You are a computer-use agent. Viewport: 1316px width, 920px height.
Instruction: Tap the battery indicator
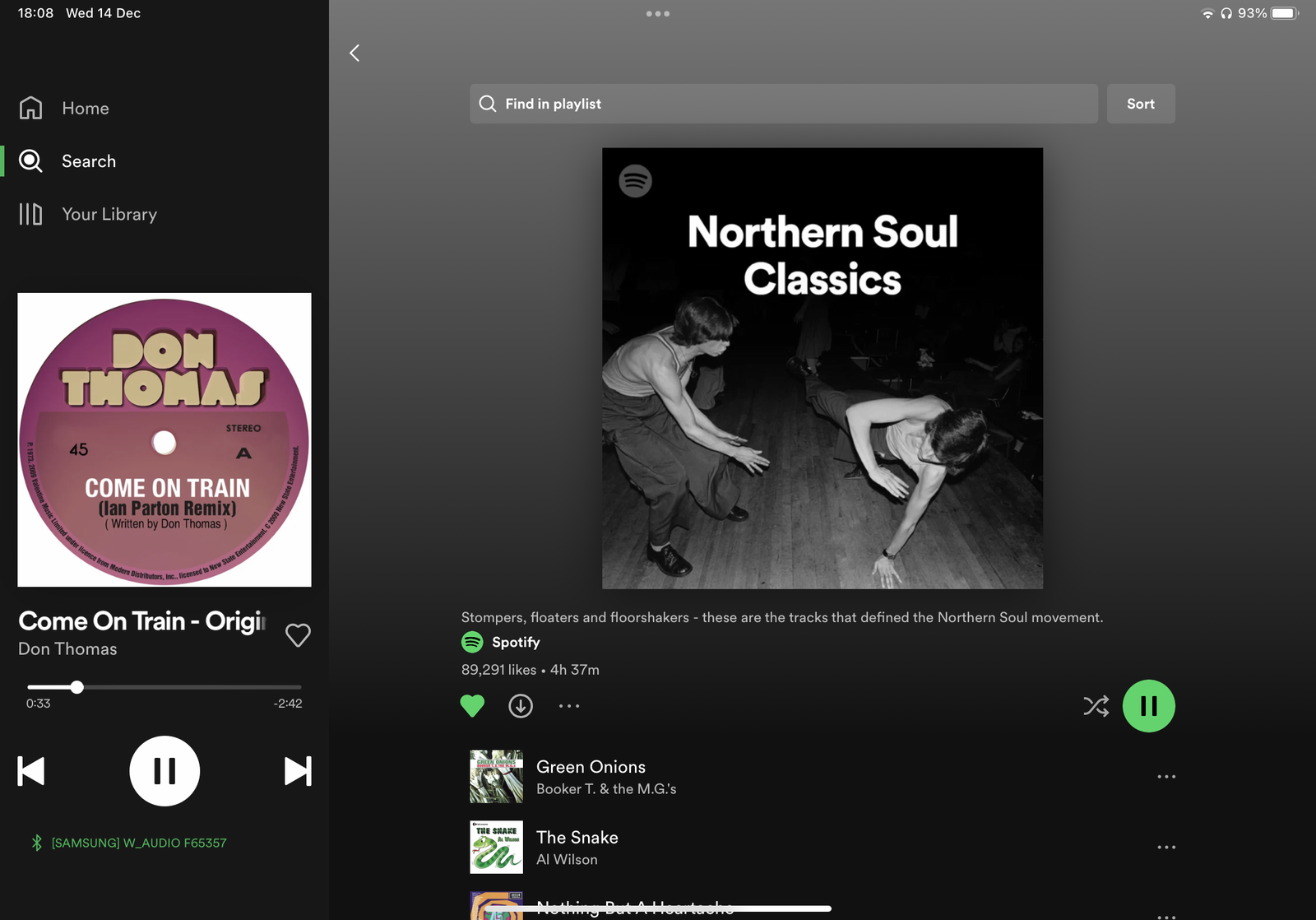click(x=1285, y=14)
